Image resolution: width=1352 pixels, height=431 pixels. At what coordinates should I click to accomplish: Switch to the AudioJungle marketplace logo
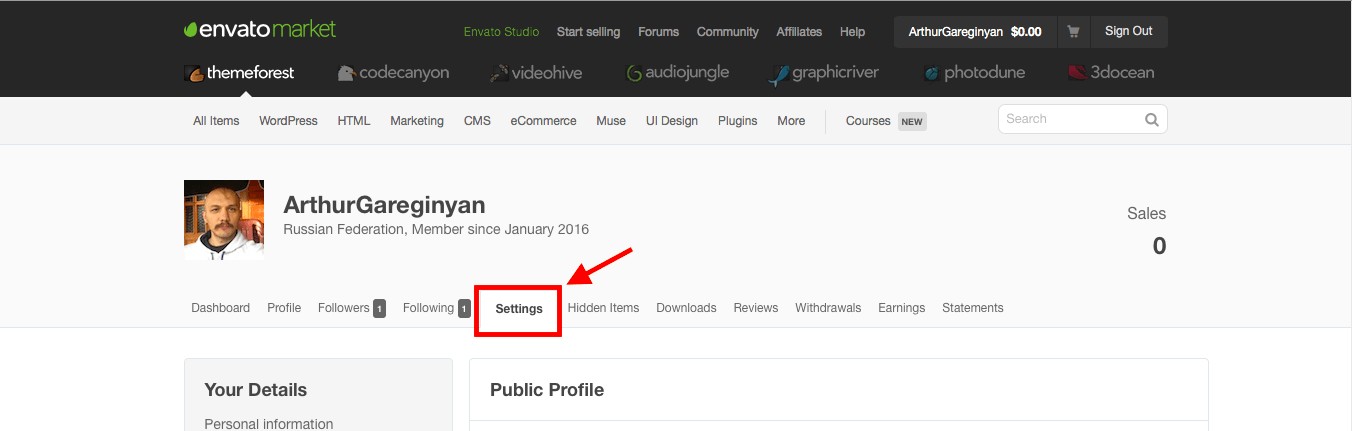(677, 73)
